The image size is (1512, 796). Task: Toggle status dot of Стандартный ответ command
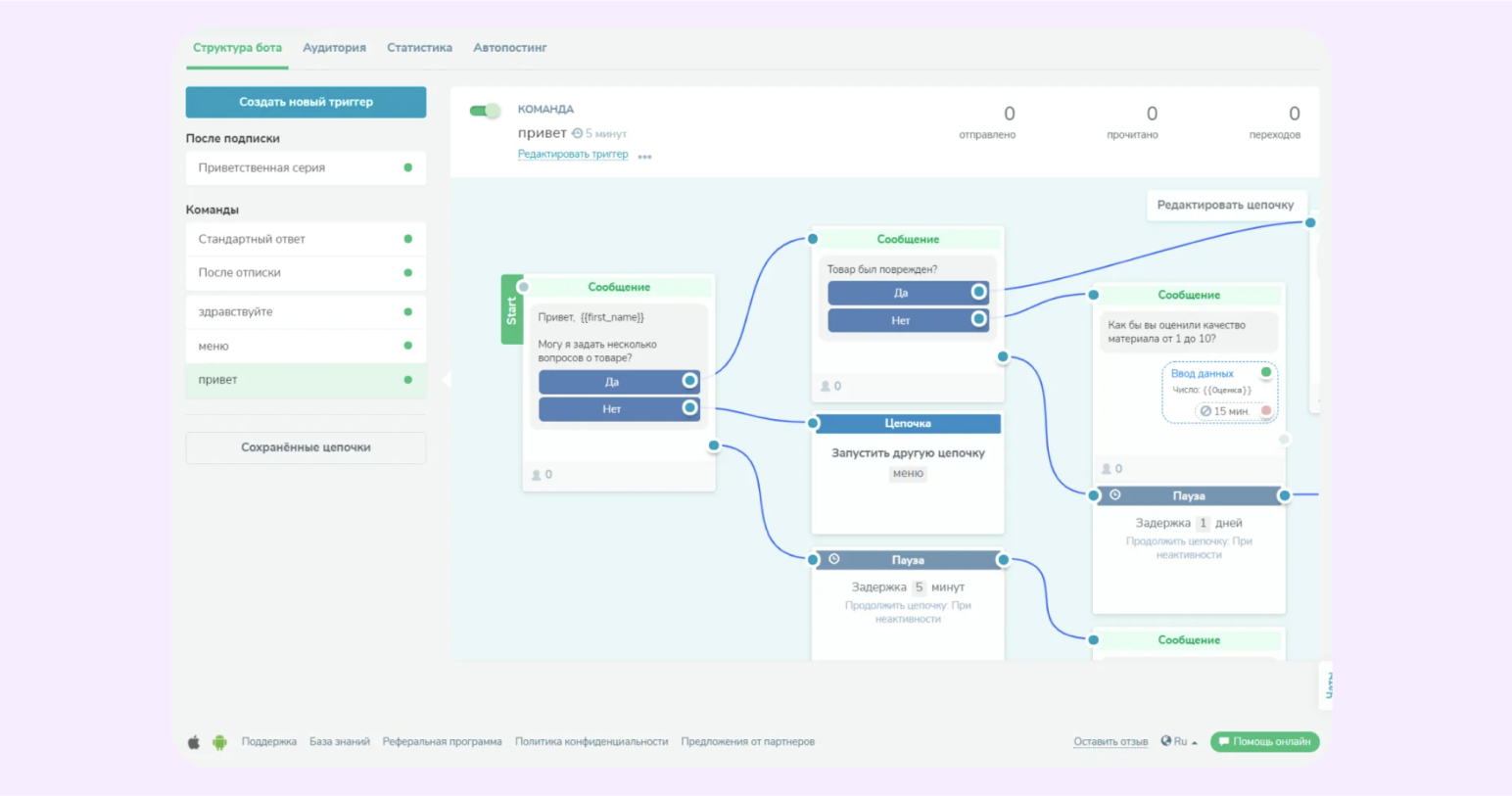click(x=408, y=239)
